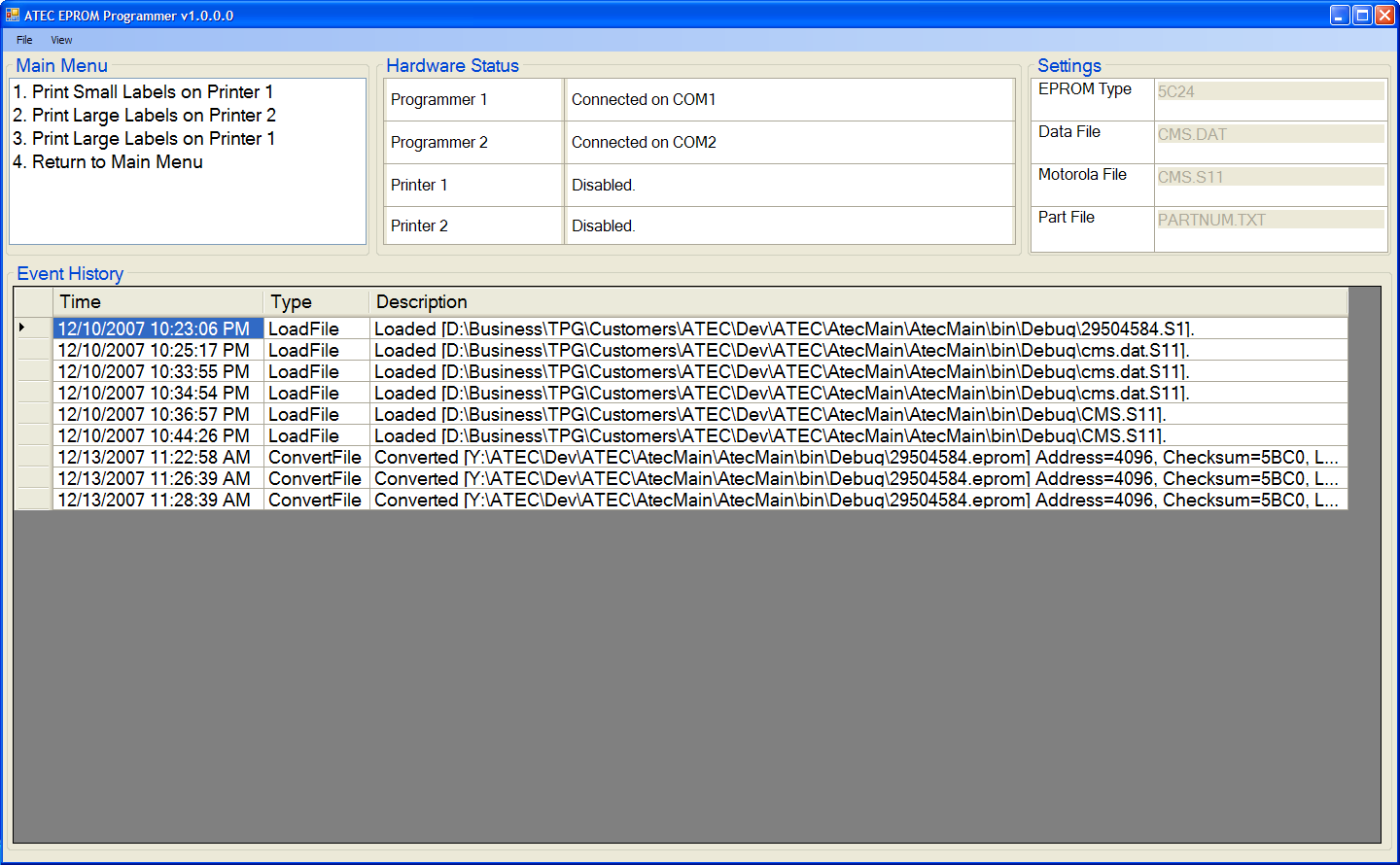Click description cell in 10:36:57 PM row

[858, 414]
